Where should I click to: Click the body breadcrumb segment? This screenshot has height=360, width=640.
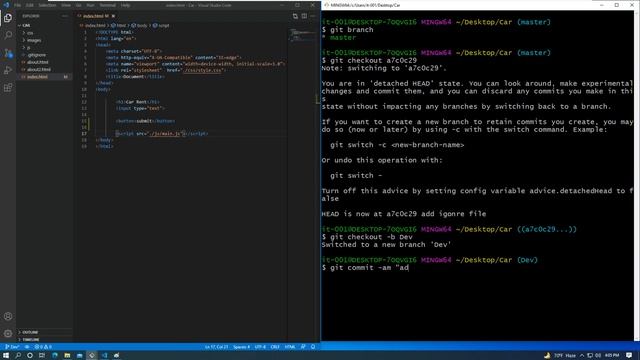[139, 25]
